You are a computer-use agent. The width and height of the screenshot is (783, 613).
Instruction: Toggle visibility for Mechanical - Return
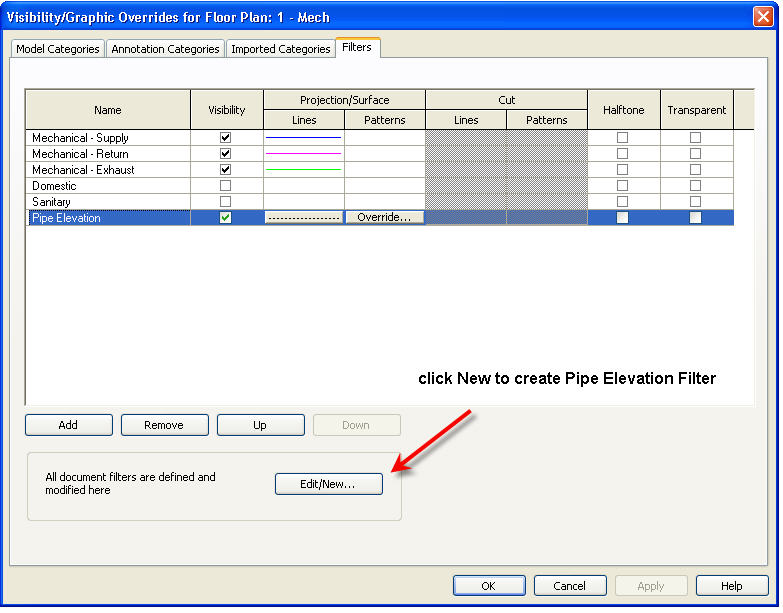click(226, 153)
